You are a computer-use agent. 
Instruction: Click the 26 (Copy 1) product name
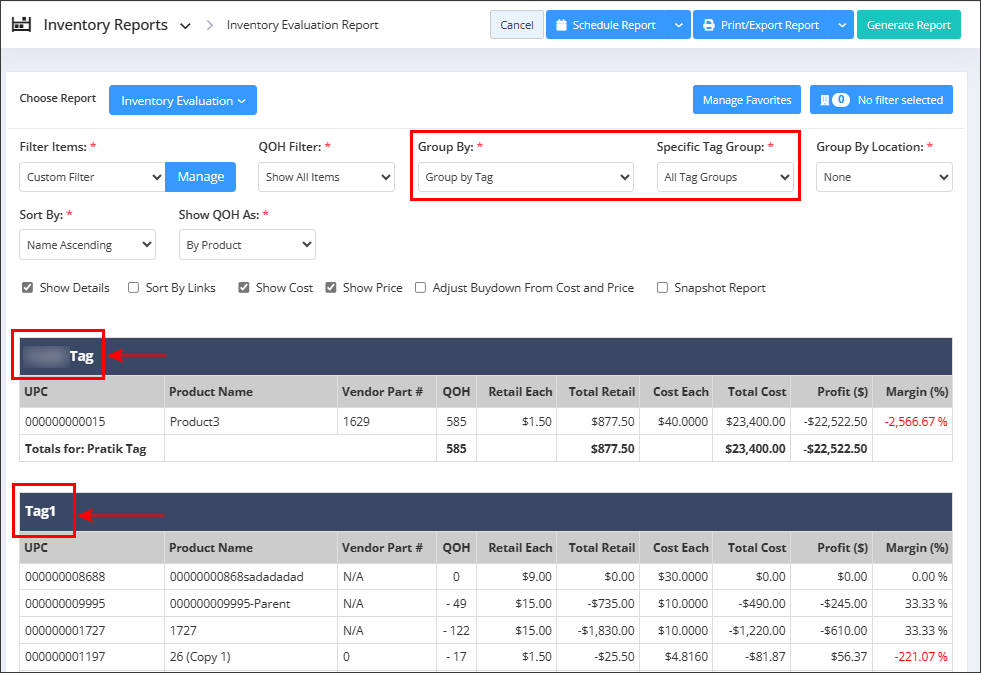(x=200, y=657)
